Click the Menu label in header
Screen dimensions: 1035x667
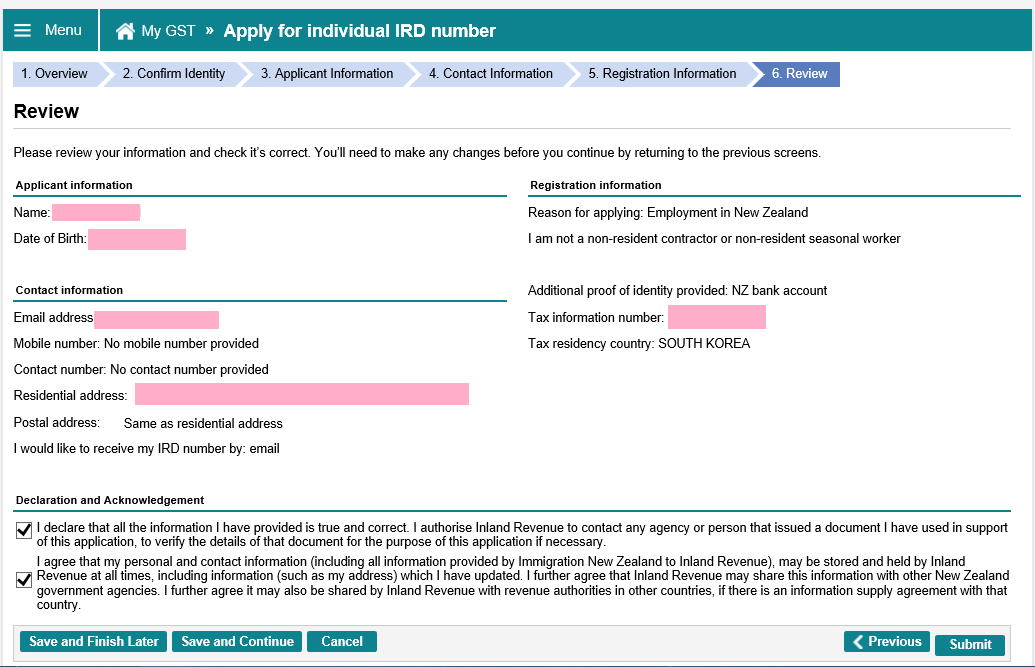[x=63, y=30]
